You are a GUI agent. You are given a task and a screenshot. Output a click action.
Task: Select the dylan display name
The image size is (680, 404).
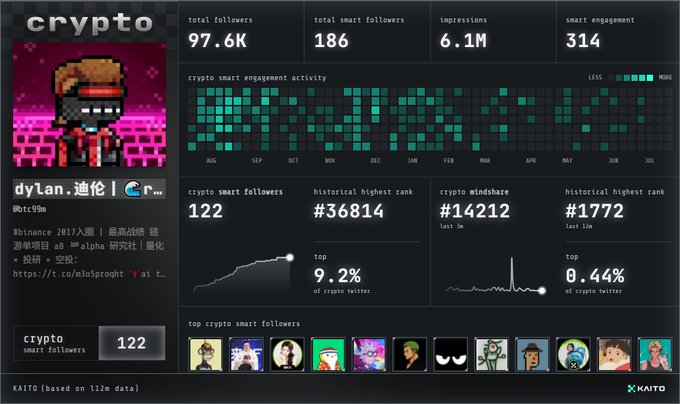coord(89,189)
